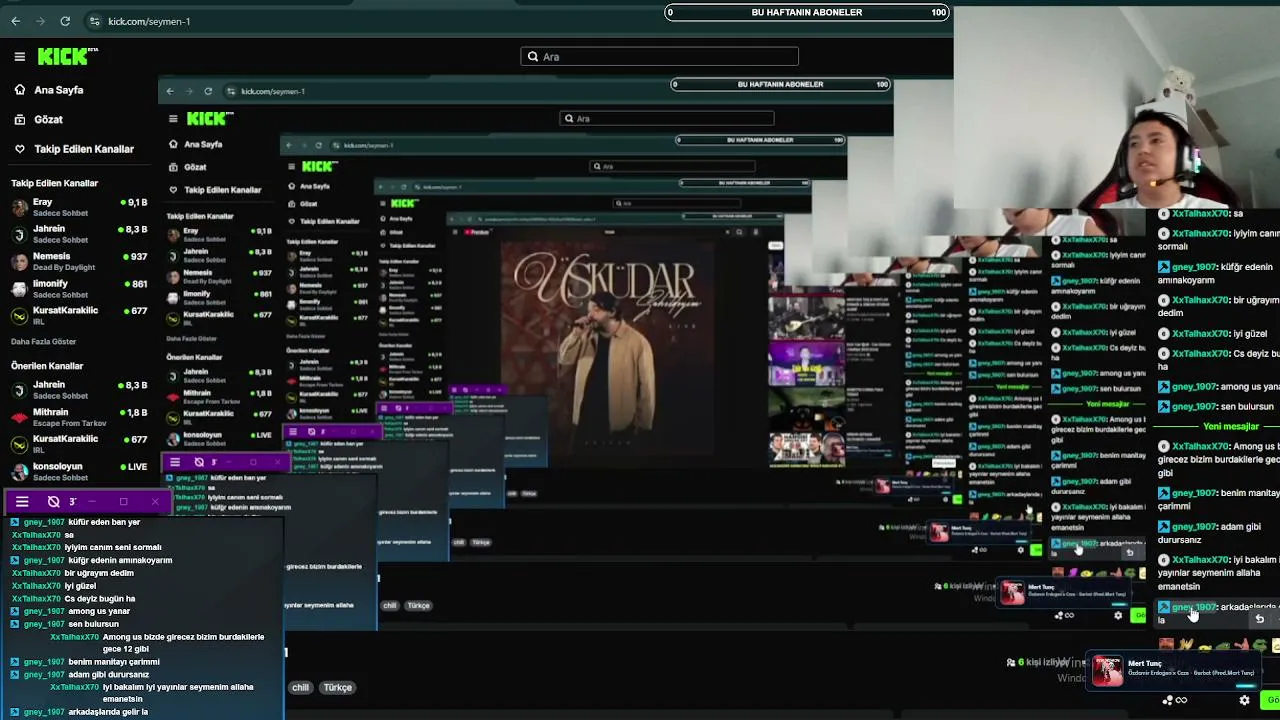
Task: Click 'iyiyim canım seni sormalı' in largest chat overlay
Action: [x=113, y=548]
